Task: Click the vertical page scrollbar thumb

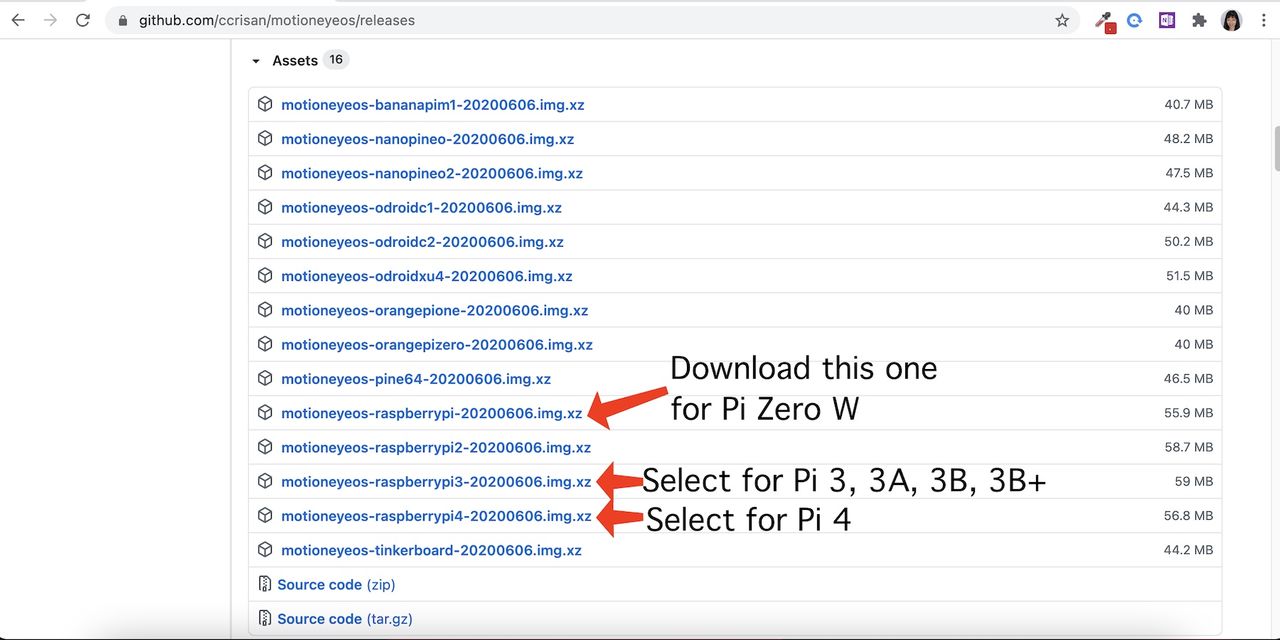Action: click(1276, 148)
